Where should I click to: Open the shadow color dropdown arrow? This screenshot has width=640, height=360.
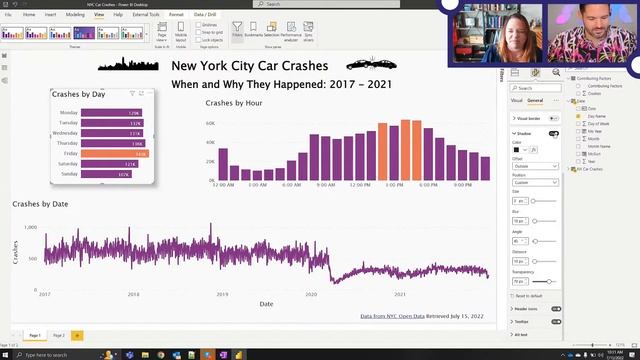525,150
